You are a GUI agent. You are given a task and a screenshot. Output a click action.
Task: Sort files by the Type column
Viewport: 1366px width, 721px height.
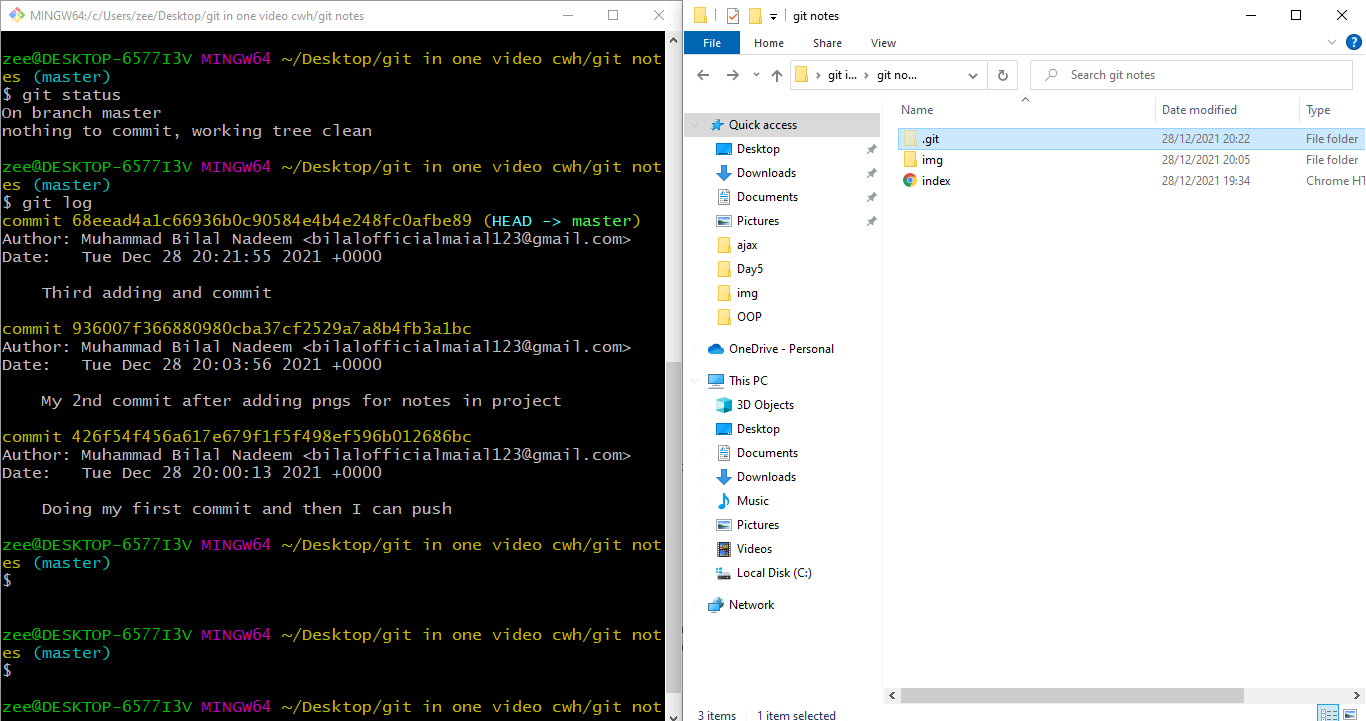tap(1332, 110)
